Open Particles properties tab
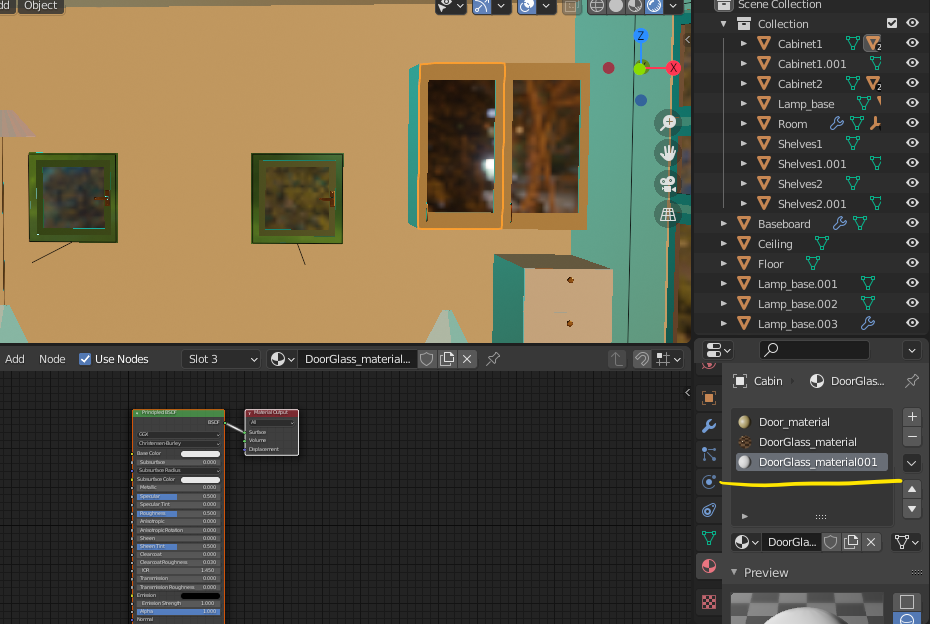 click(709, 454)
